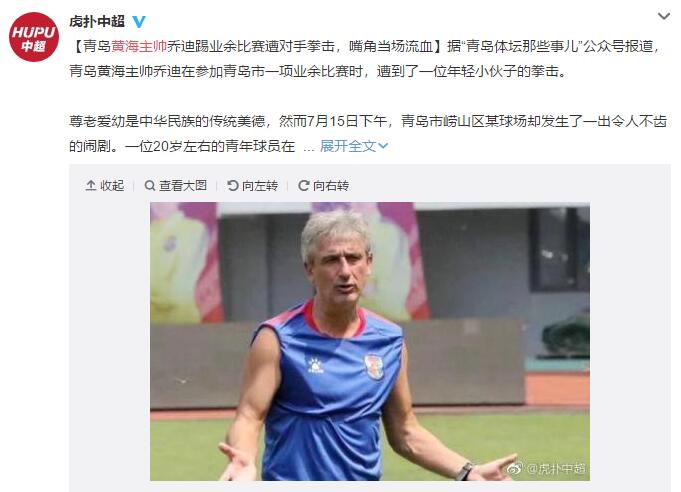
Task: Click the small arrow next to 展开全文
Action: pos(383,146)
